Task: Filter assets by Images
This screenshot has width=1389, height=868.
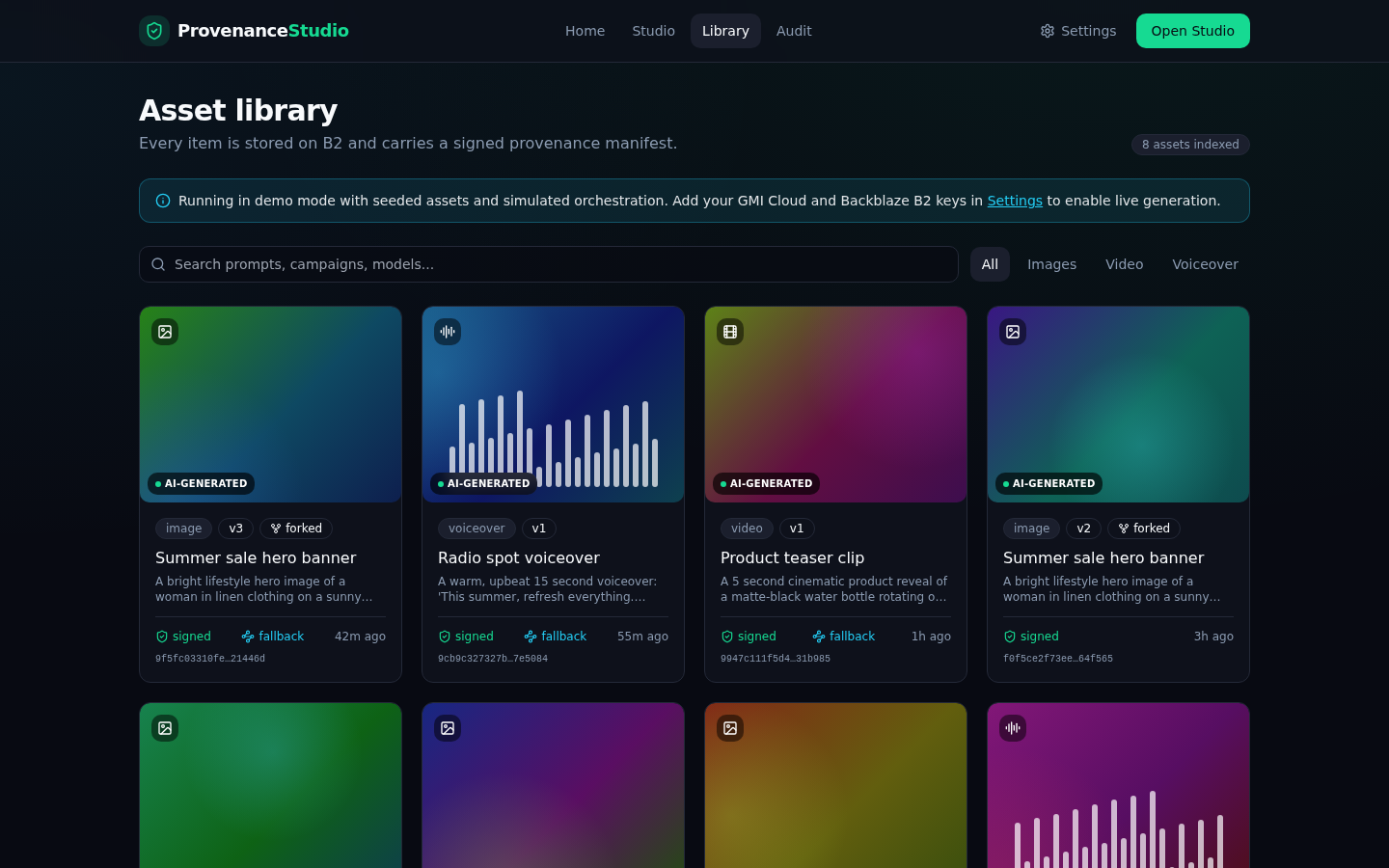Action: [1051, 264]
